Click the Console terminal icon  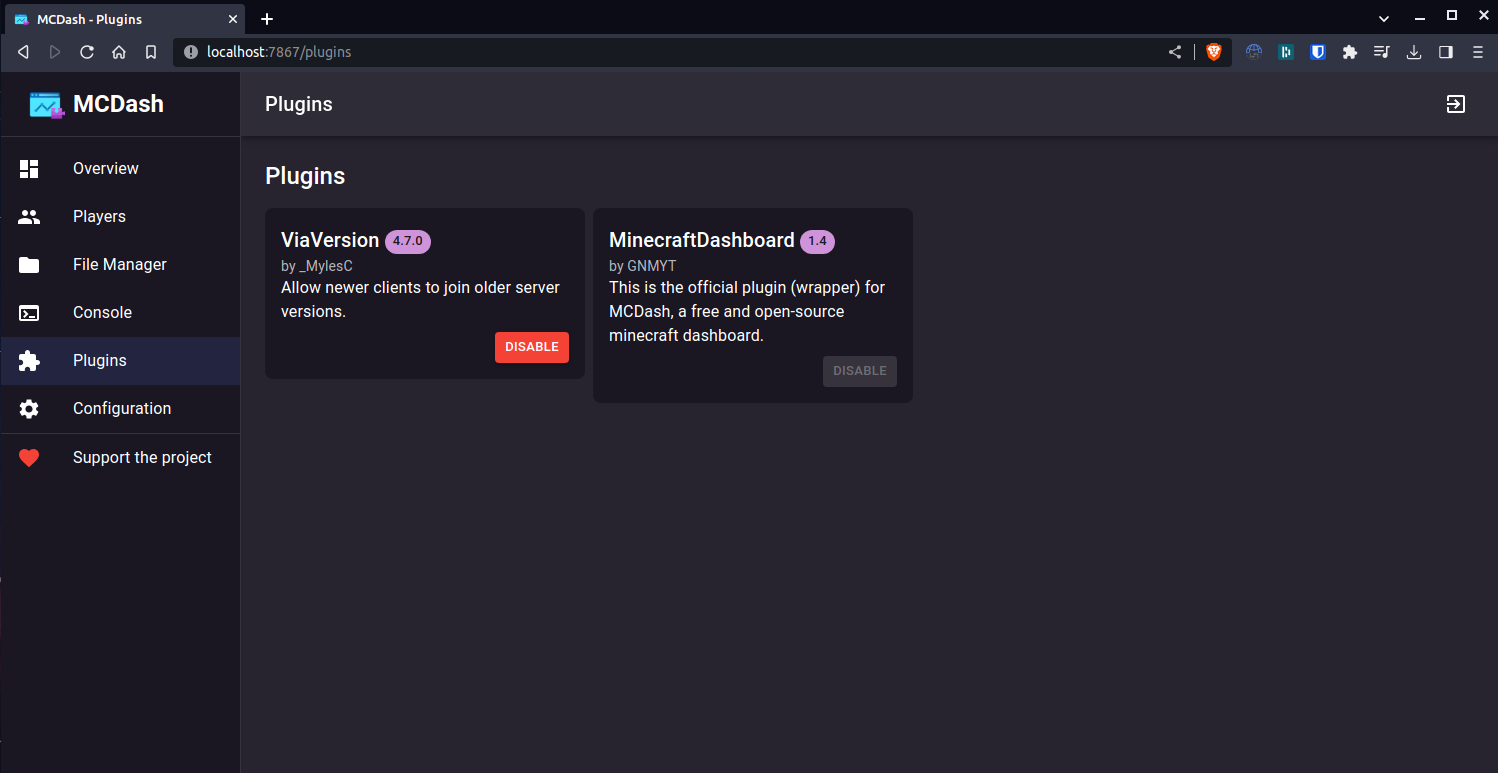tap(29, 313)
